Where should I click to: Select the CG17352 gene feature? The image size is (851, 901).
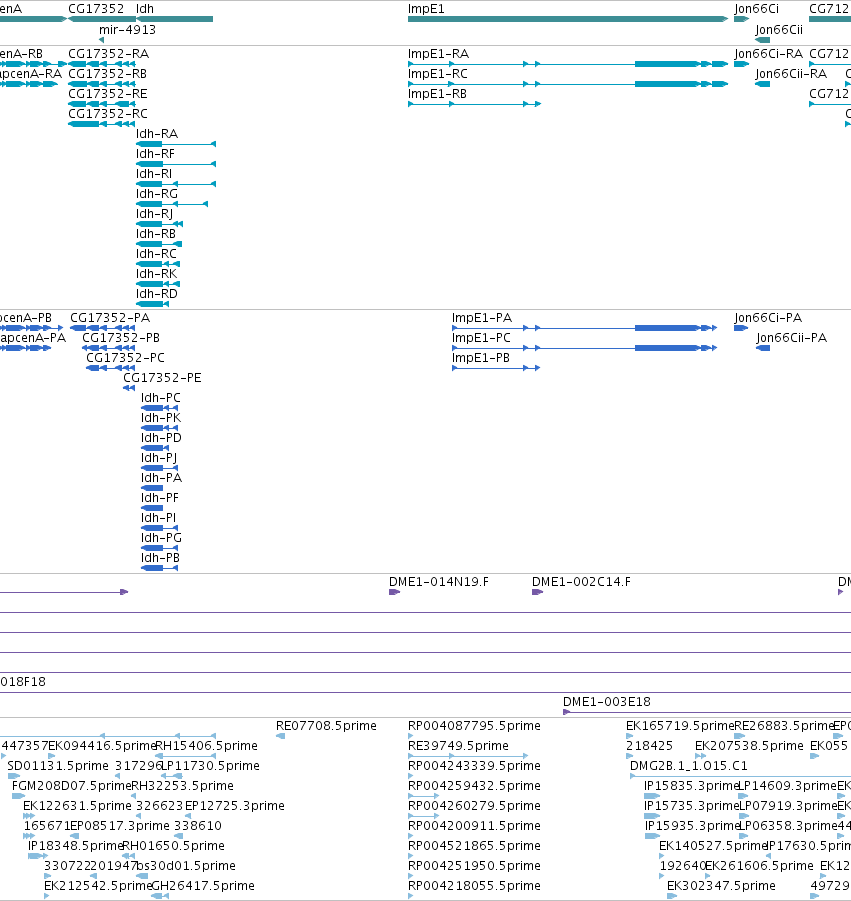click(102, 19)
